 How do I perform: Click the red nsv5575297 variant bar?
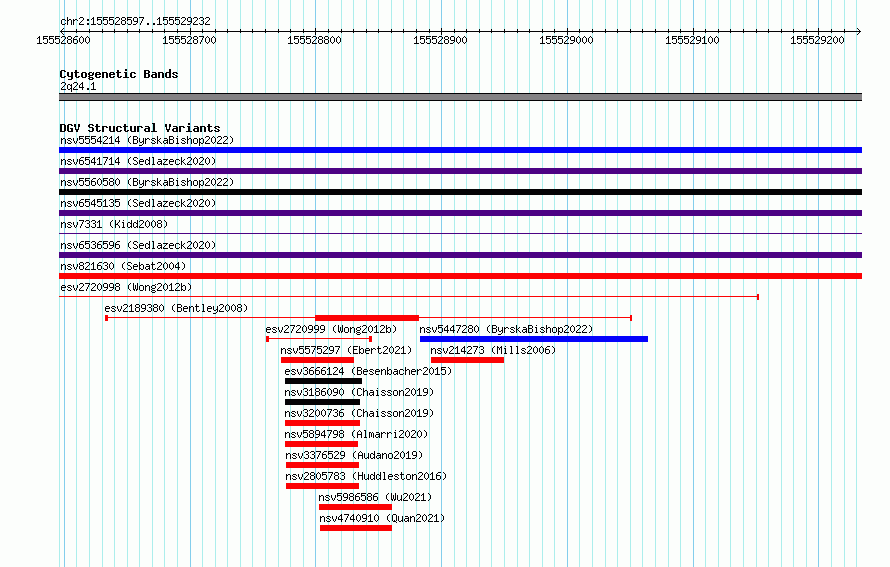click(x=317, y=360)
